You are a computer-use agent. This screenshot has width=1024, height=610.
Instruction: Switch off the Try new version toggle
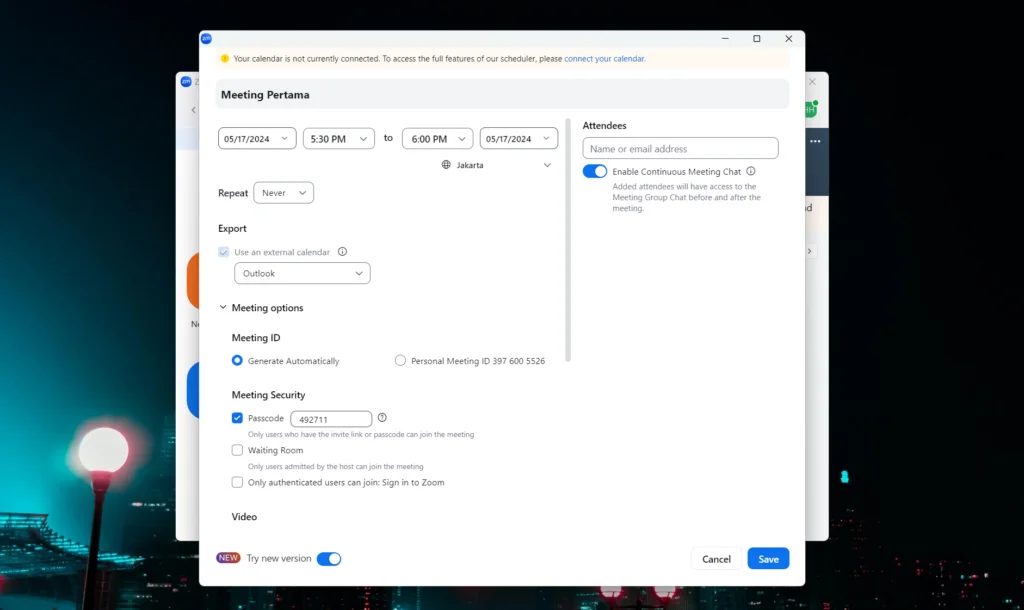329,559
